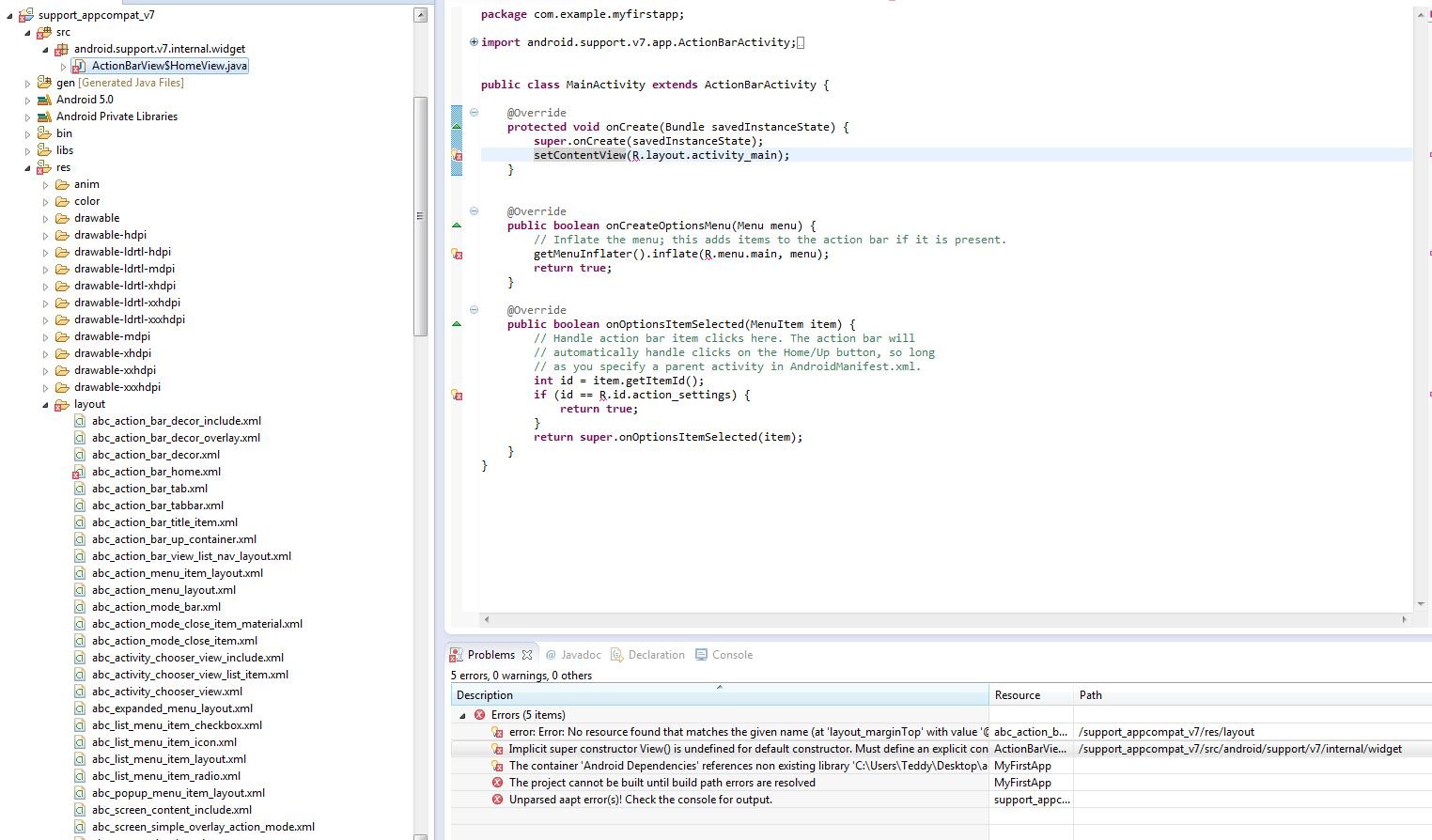Click editor horizontal scrollbar right arrow
The height and width of the screenshot is (840, 1432).
tap(1404, 619)
